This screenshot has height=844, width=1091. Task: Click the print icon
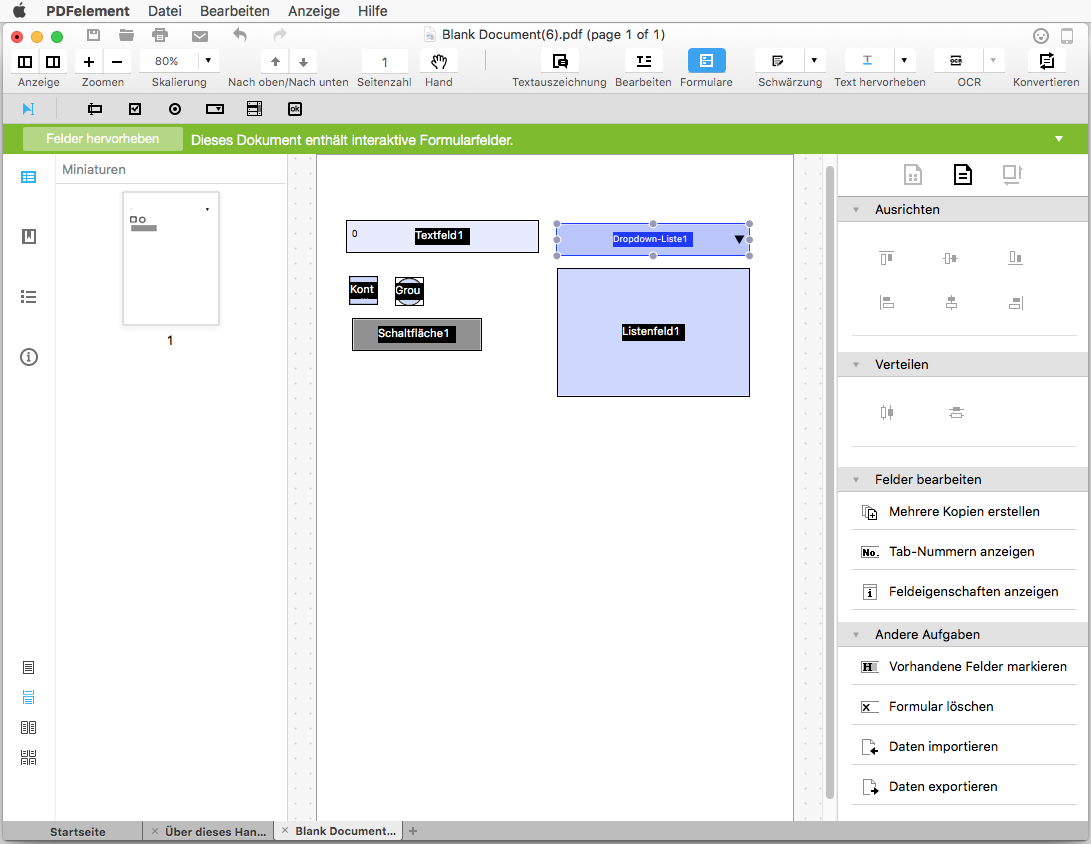click(160, 35)
